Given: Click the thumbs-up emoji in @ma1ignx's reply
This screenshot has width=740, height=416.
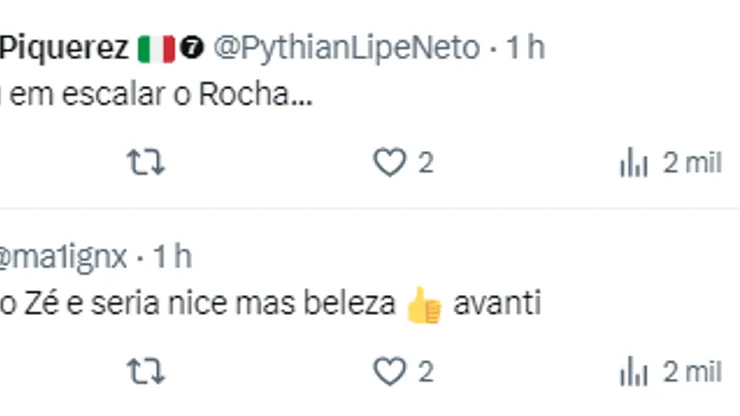Looking at the screenshot, I should (424, 305).
